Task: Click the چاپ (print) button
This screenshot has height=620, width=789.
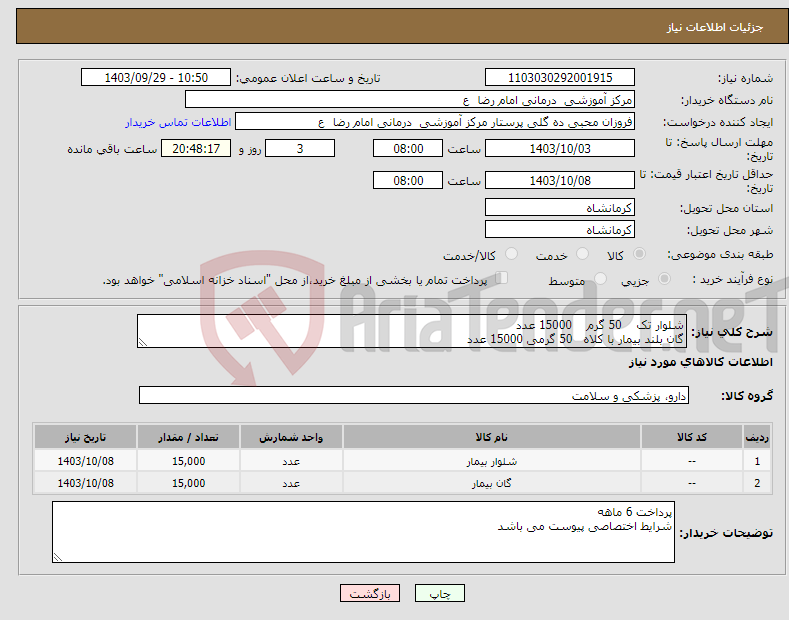Action: point(439,594)
